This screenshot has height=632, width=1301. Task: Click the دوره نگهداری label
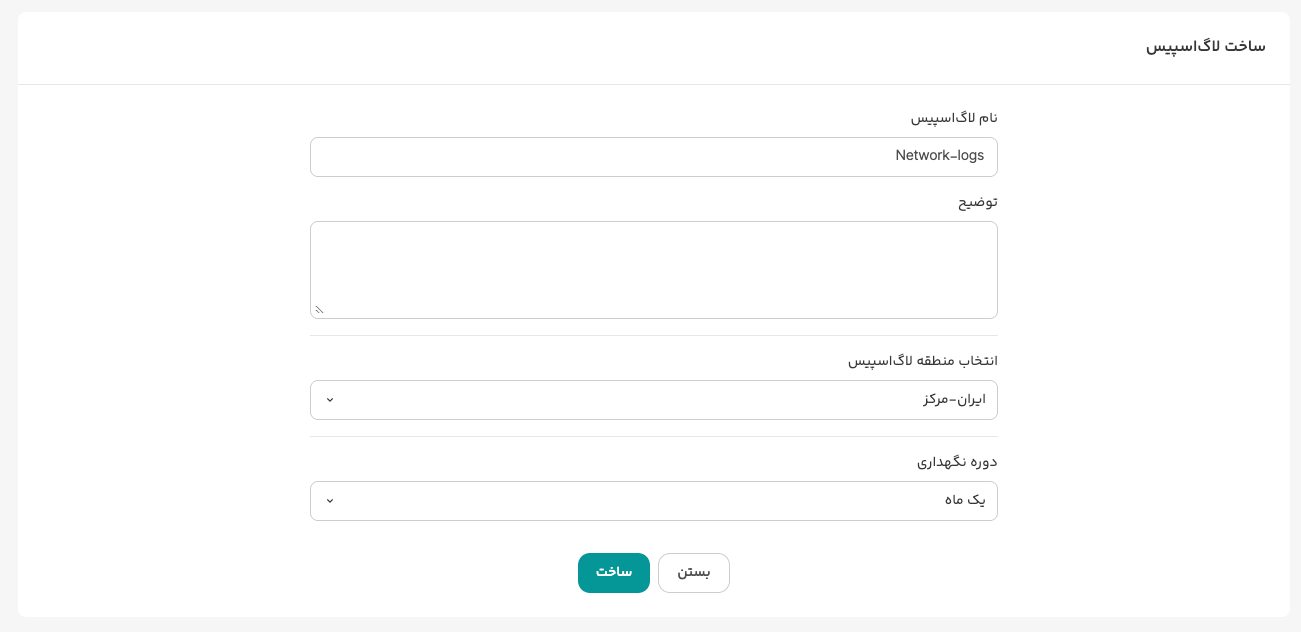954,461
